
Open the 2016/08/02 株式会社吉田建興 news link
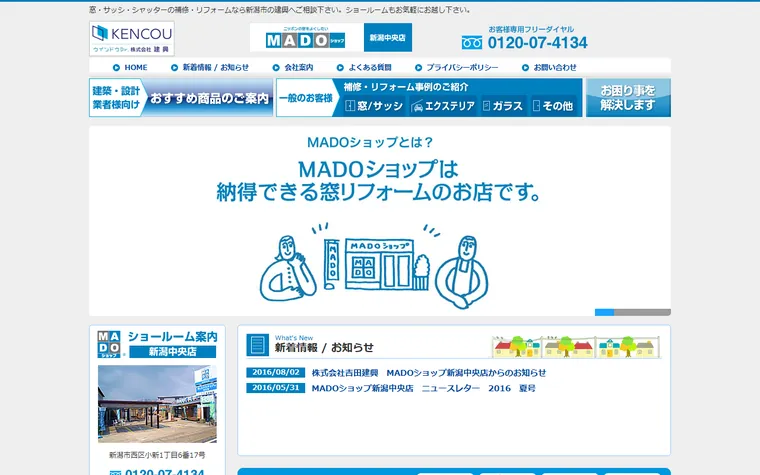pyautogui.click(x=428, y=373)
